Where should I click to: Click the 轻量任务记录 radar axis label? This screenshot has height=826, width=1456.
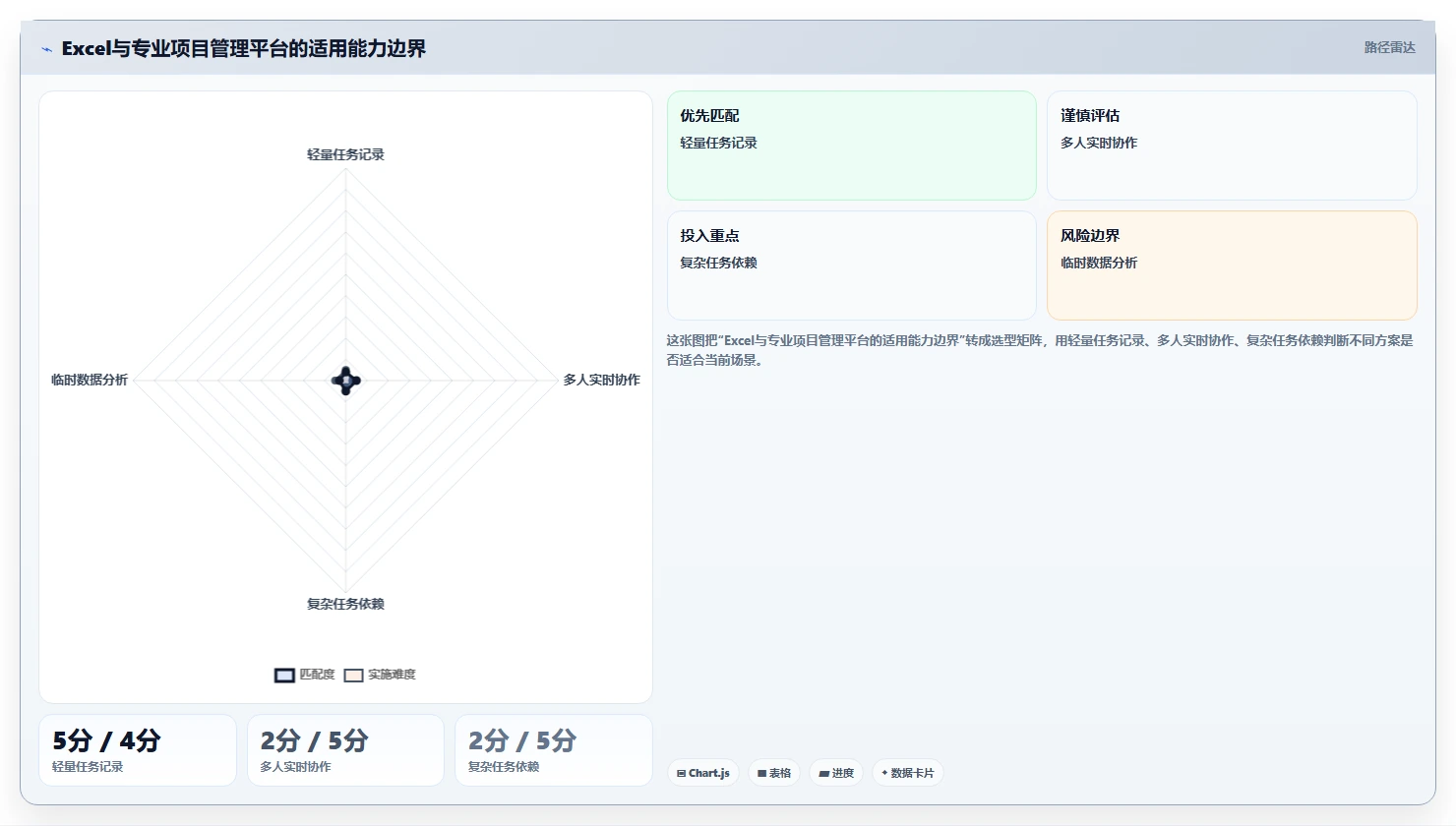[x=345, y=154]
